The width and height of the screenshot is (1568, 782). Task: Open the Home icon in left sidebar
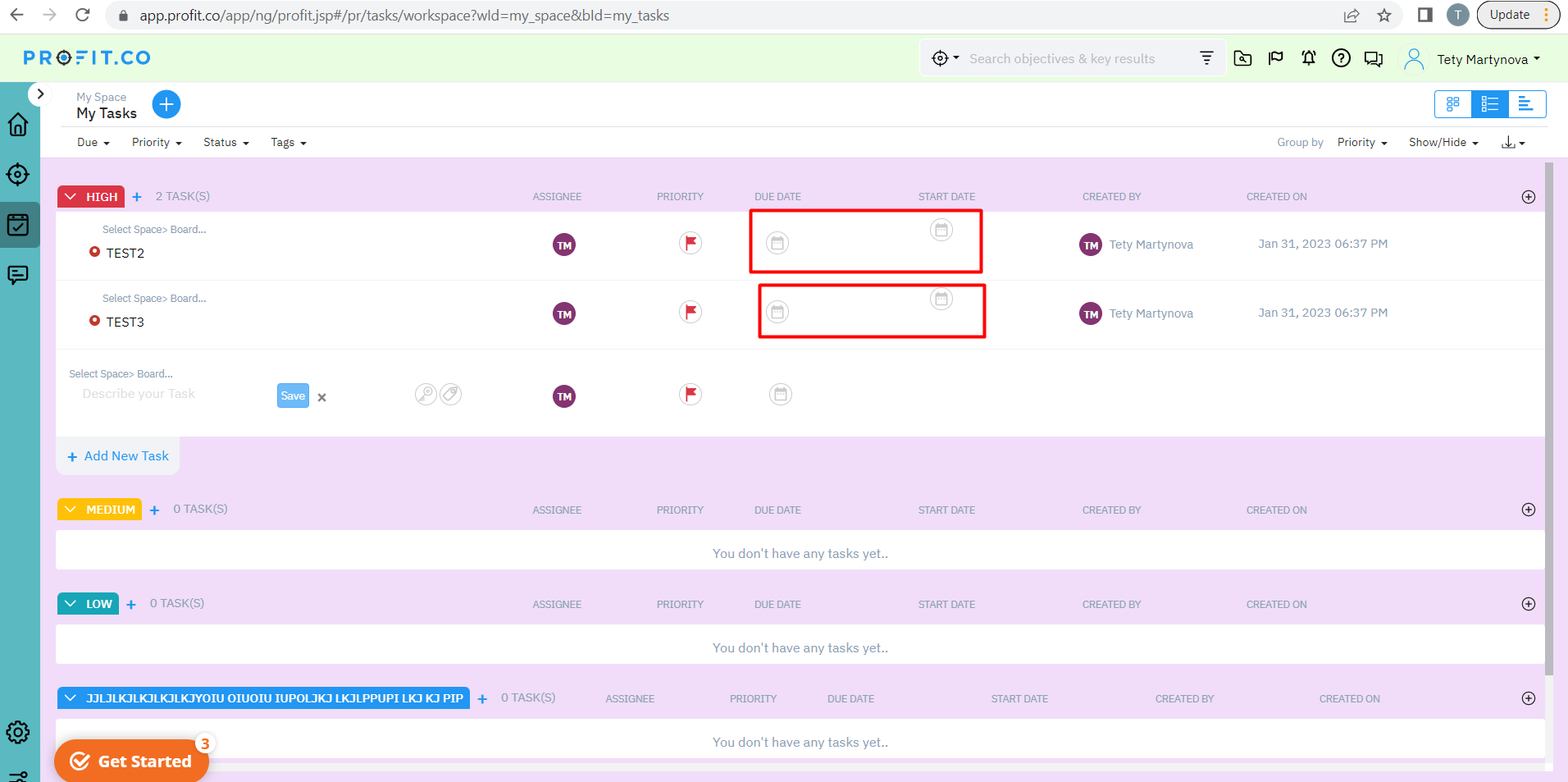click(x=18, y=125)
